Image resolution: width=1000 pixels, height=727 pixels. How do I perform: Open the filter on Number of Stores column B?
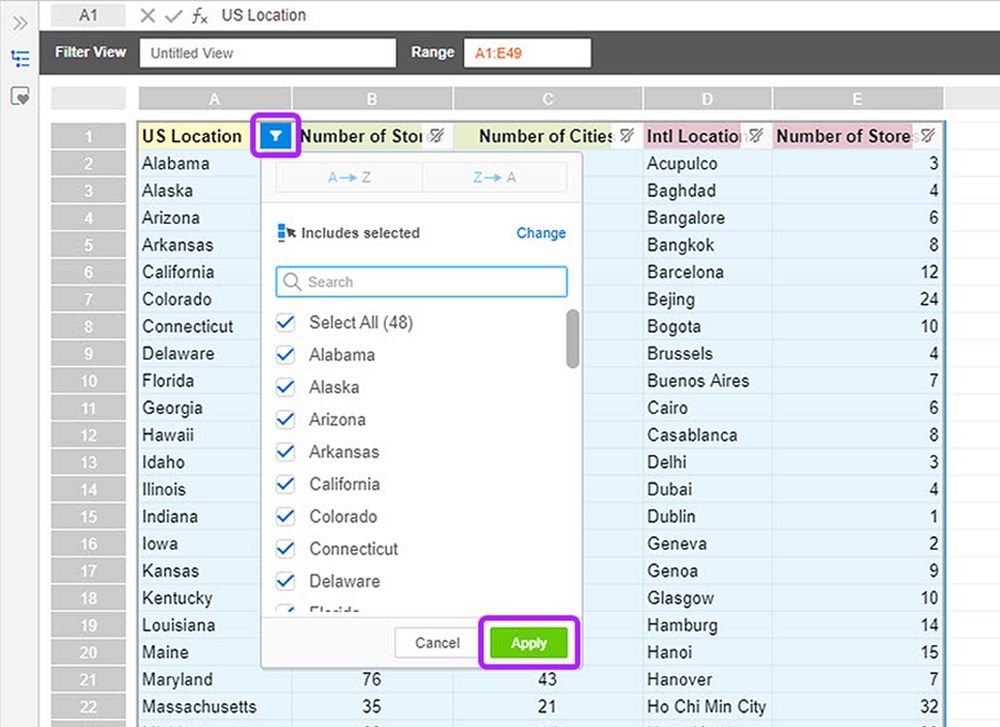437,135
